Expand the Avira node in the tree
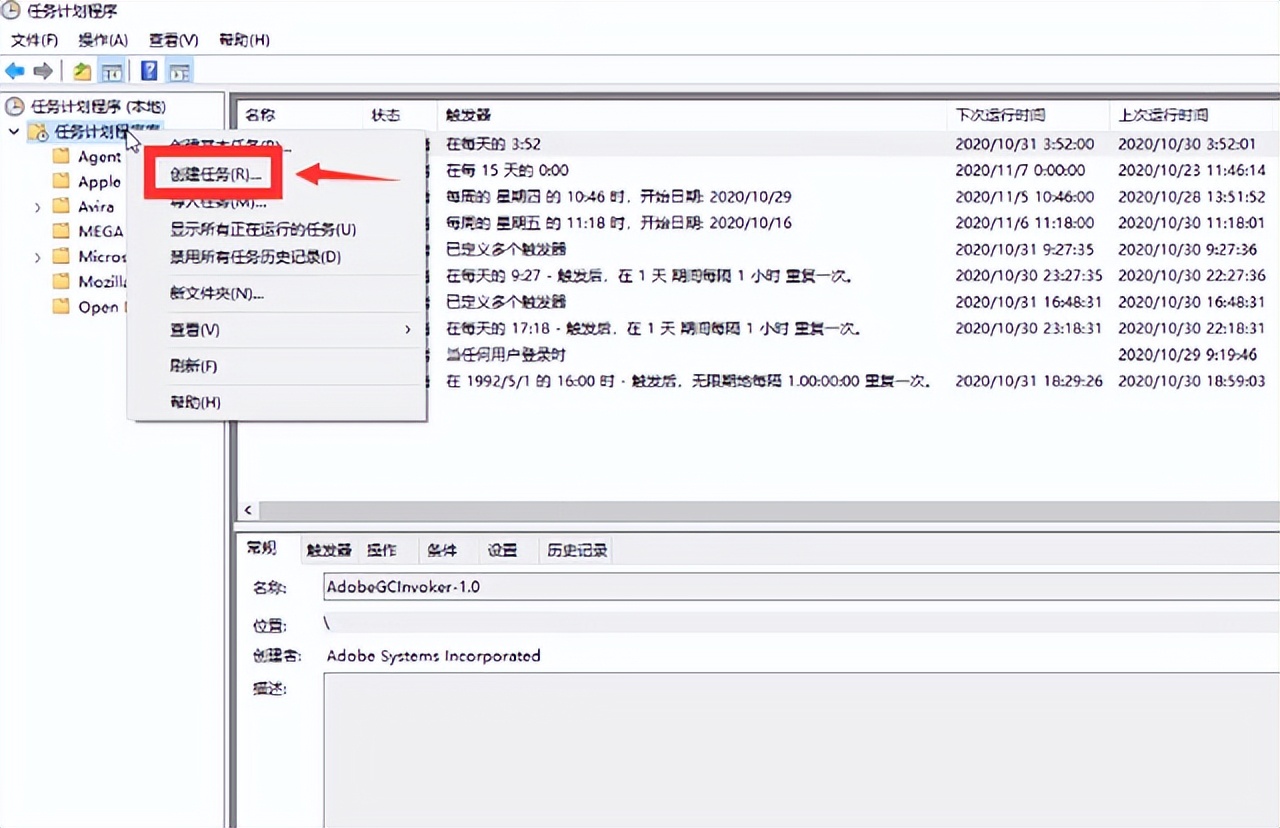 (x=37, y=206)
